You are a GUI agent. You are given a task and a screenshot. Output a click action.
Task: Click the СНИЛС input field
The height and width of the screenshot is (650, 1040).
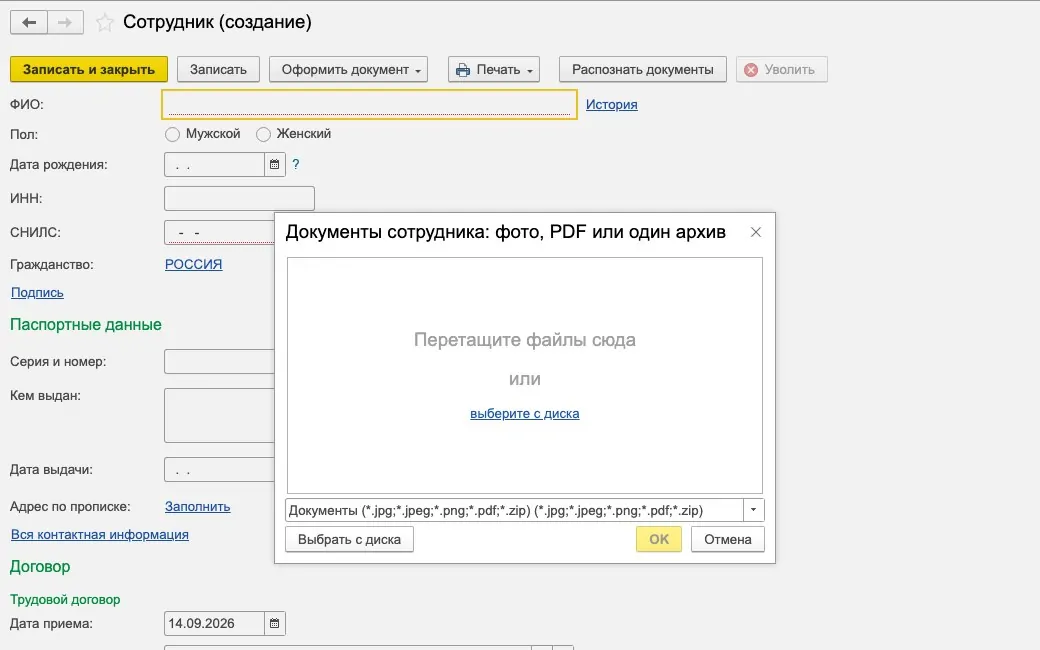[x=220, y=232]
